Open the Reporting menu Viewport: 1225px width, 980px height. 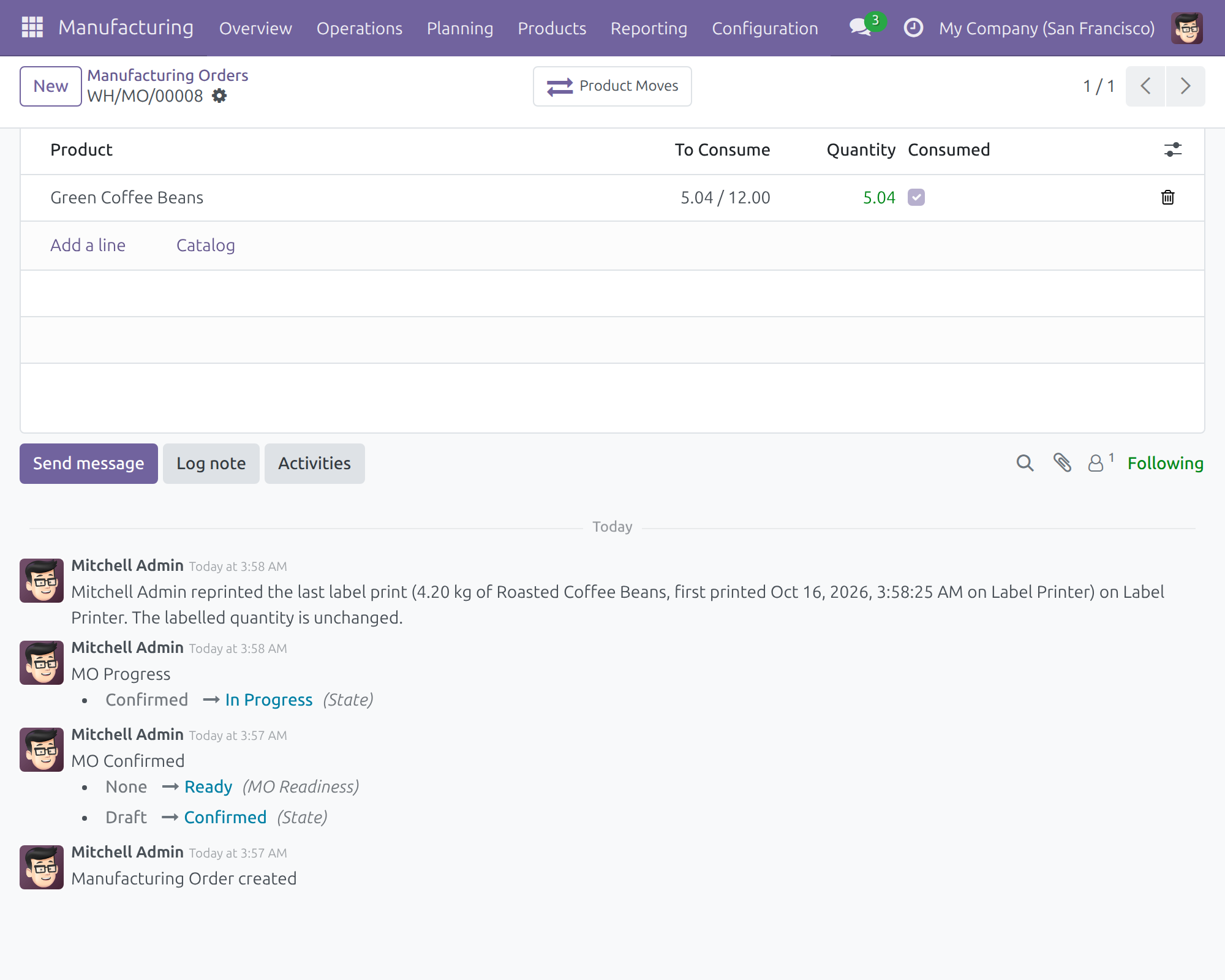[x=649, y=28]
